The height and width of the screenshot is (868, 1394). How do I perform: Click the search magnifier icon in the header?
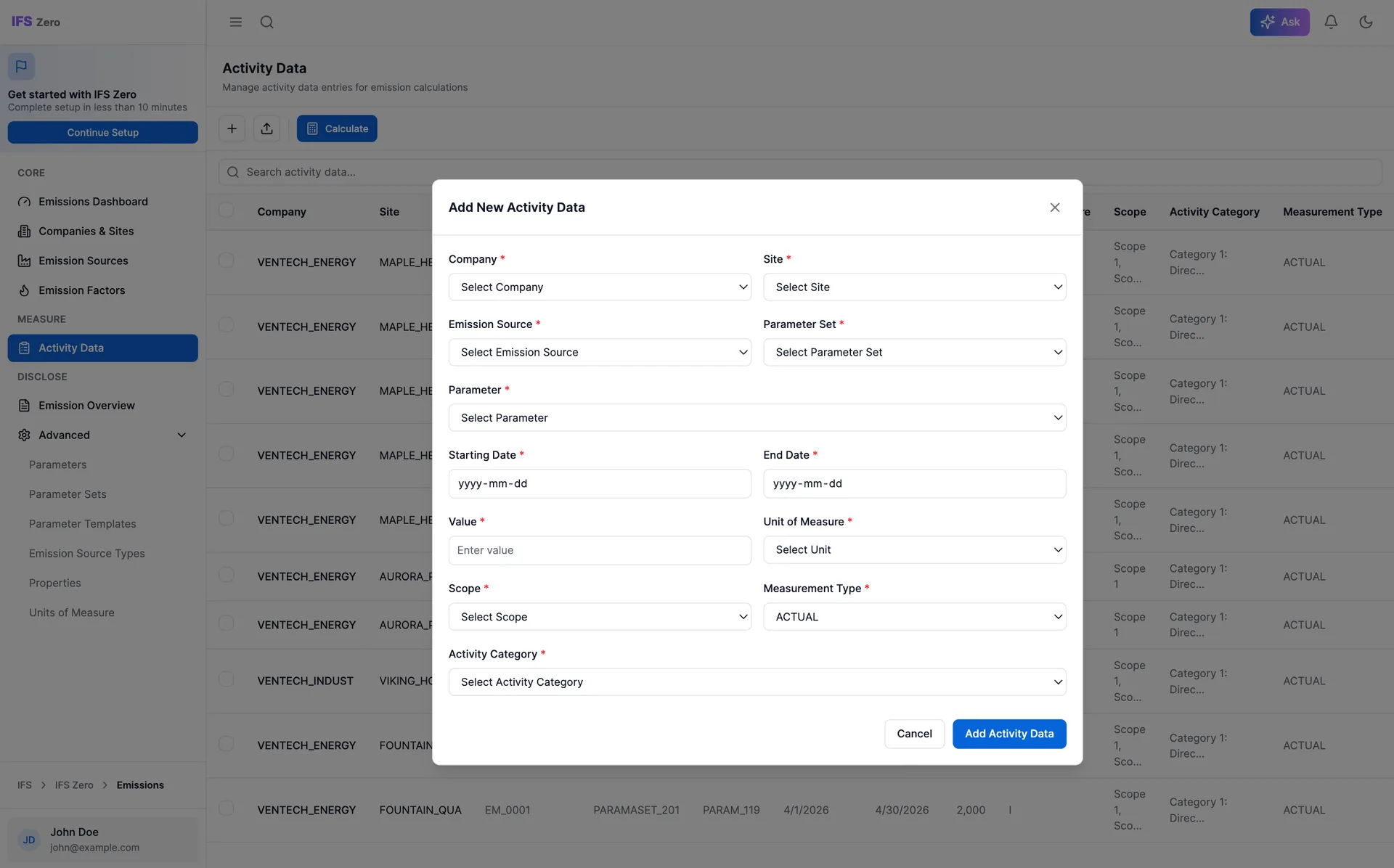pos(266,22)
